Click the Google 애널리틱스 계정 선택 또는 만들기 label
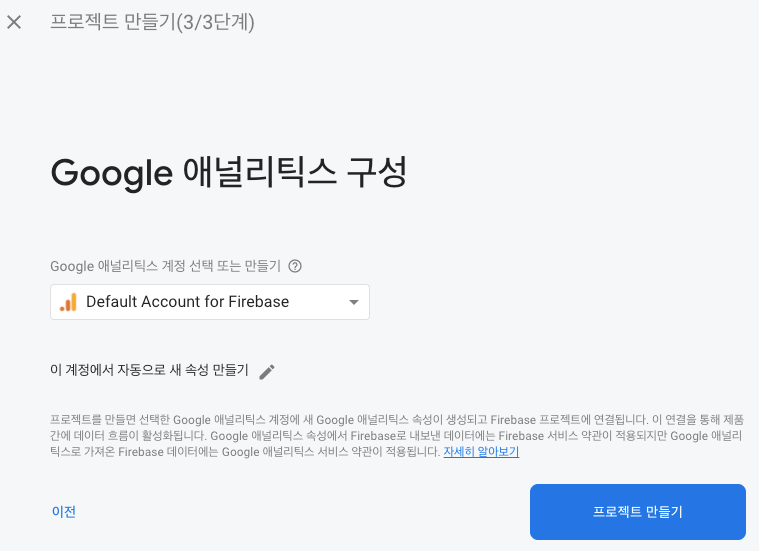This screenshot has height=551, width=759. coord(166,266)
